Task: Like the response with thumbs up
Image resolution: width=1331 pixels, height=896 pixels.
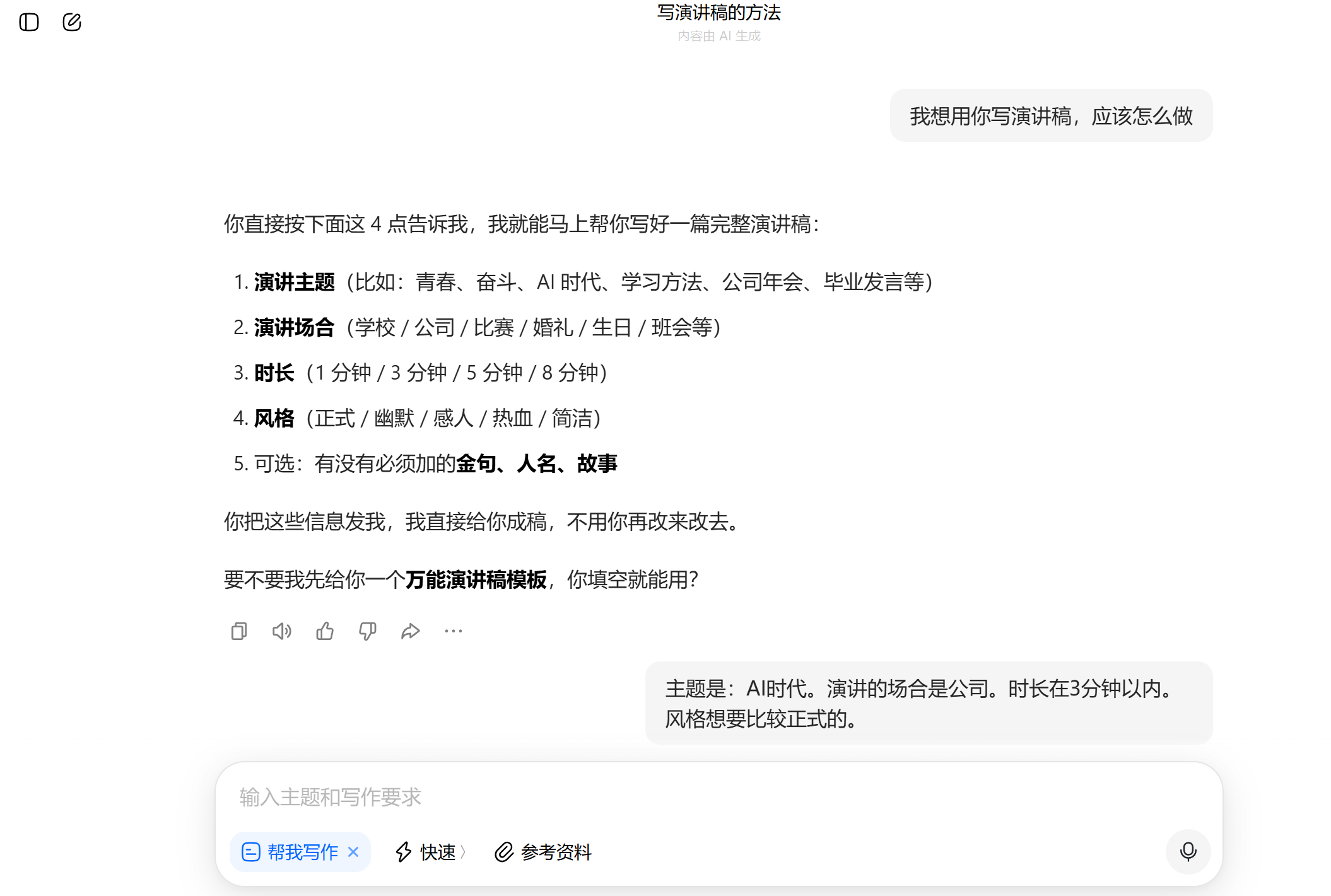Action: point(325,631)
